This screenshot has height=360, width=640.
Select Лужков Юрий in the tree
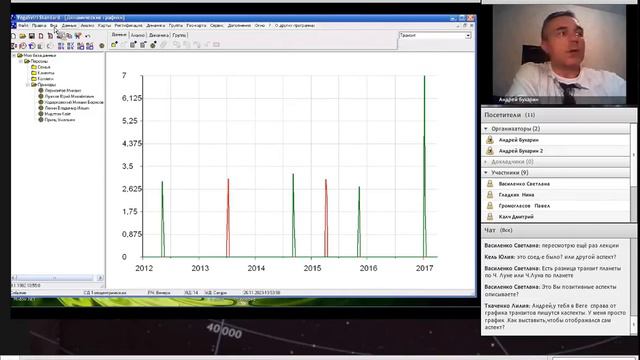69,96
